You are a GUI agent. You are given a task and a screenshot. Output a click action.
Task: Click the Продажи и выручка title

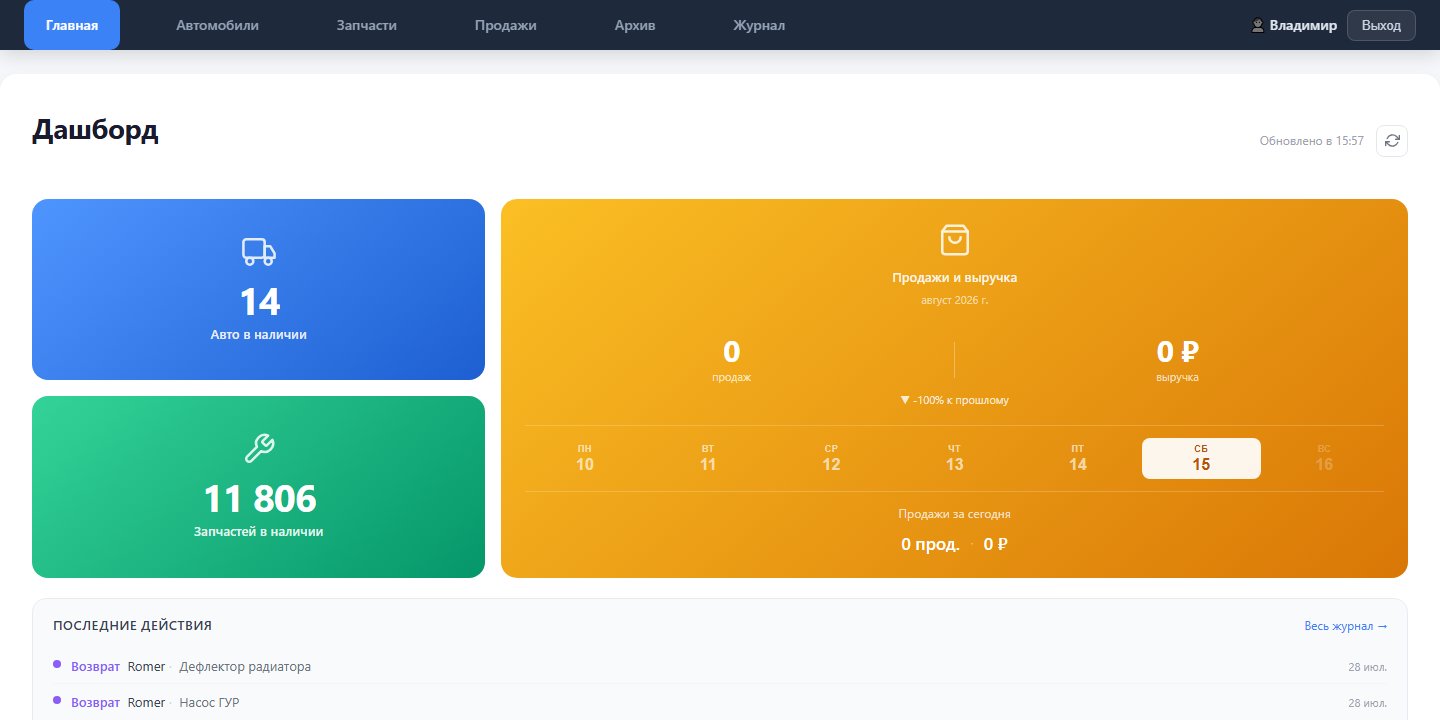click(954, 277)
